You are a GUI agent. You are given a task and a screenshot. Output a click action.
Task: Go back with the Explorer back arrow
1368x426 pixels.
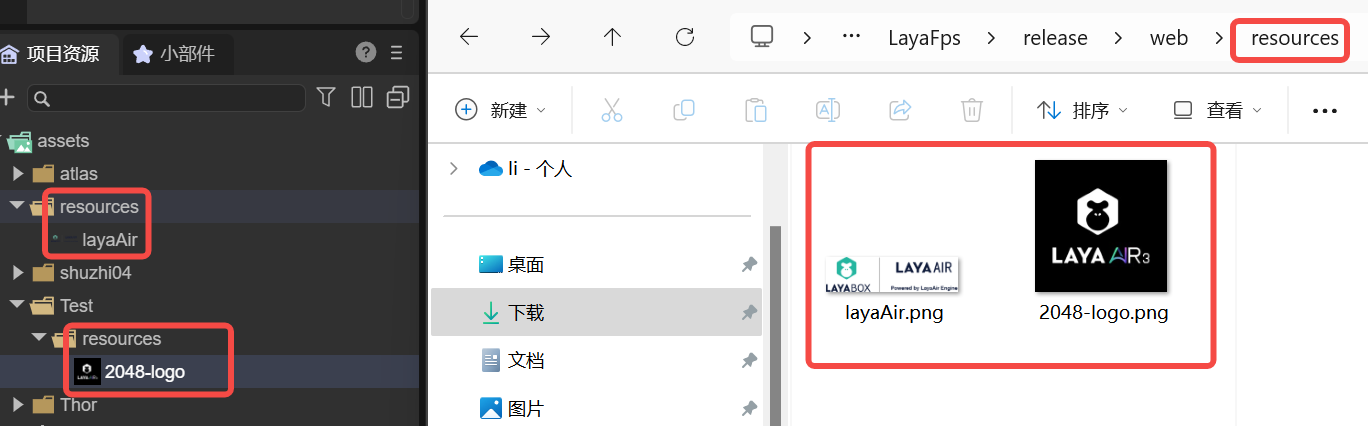coord(469,38)
